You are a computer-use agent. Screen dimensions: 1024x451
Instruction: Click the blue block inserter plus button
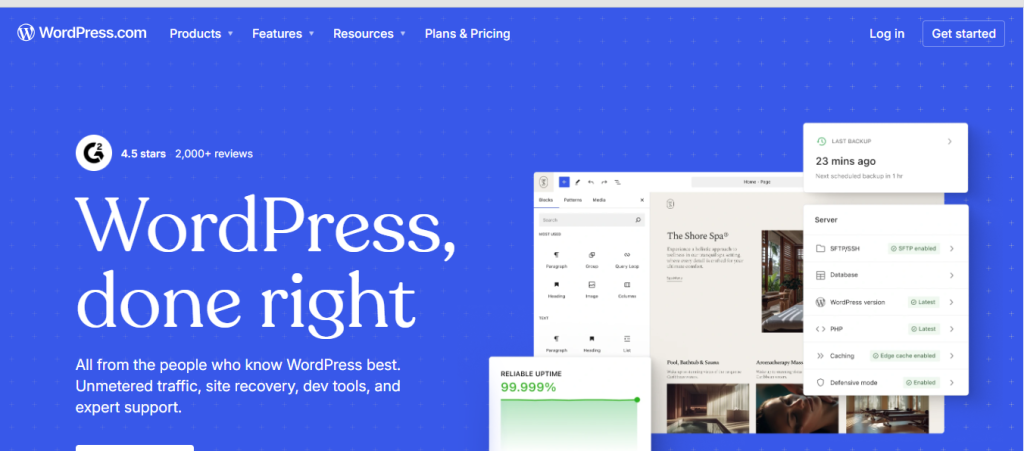coord(564,182)
